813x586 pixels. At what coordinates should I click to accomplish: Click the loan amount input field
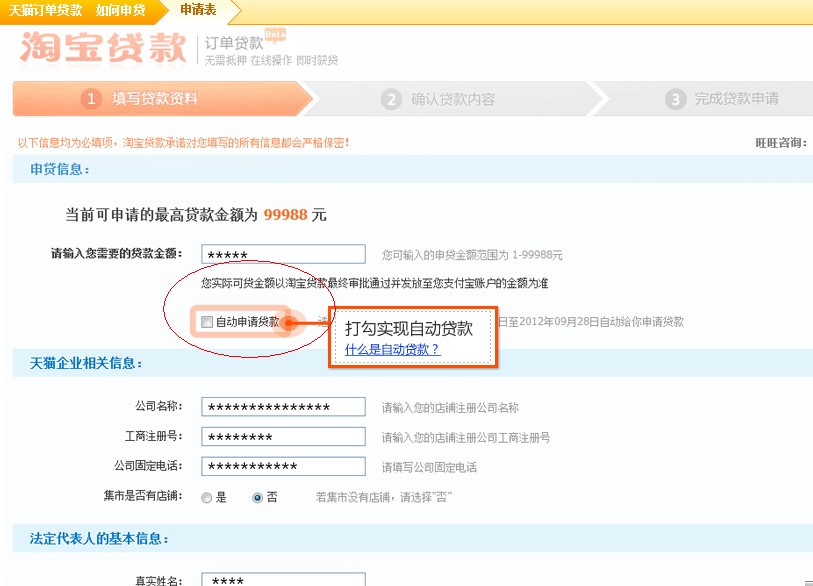(x=283, y=253)
